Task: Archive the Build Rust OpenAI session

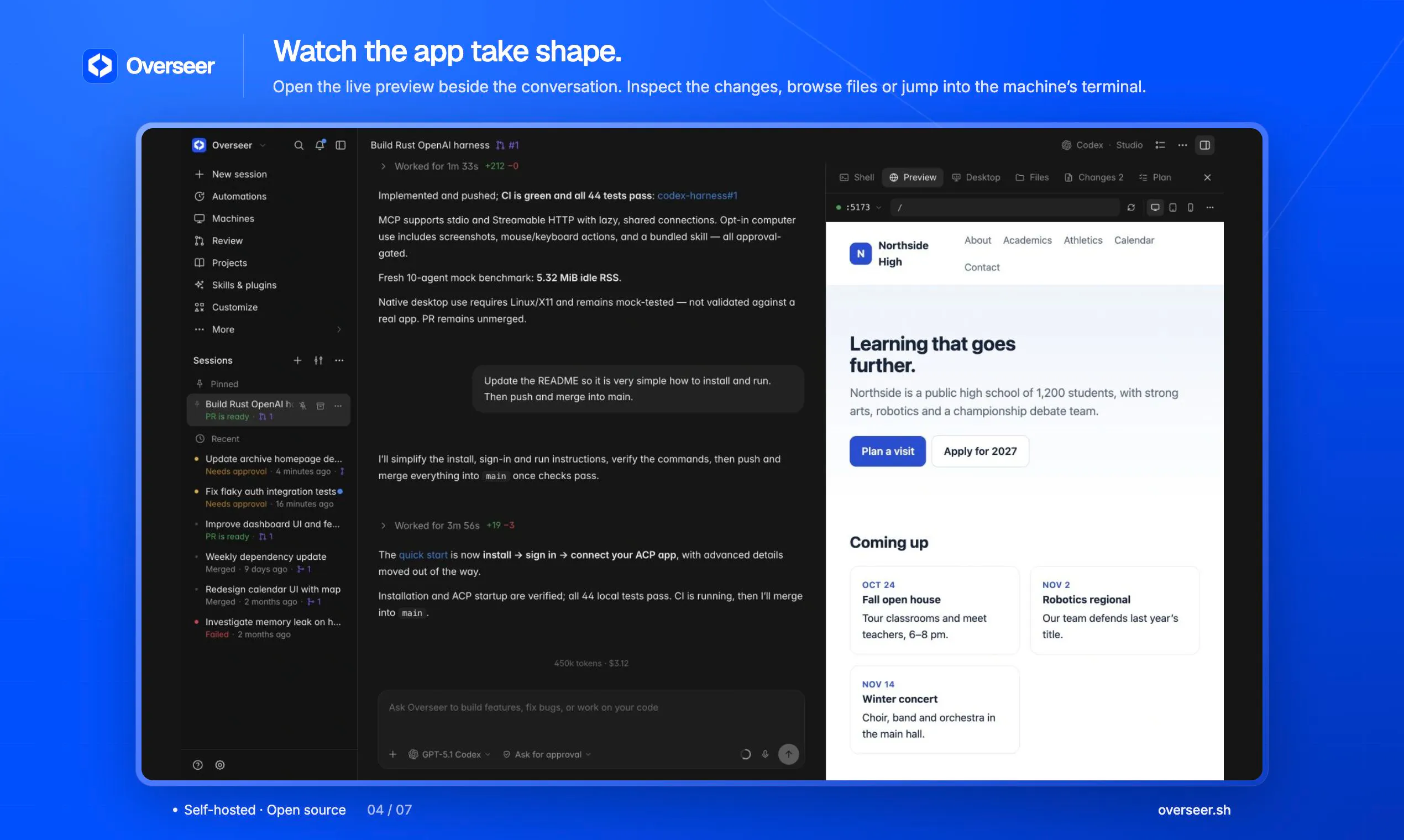Action: pyautogui.click(x=321, y=405)
